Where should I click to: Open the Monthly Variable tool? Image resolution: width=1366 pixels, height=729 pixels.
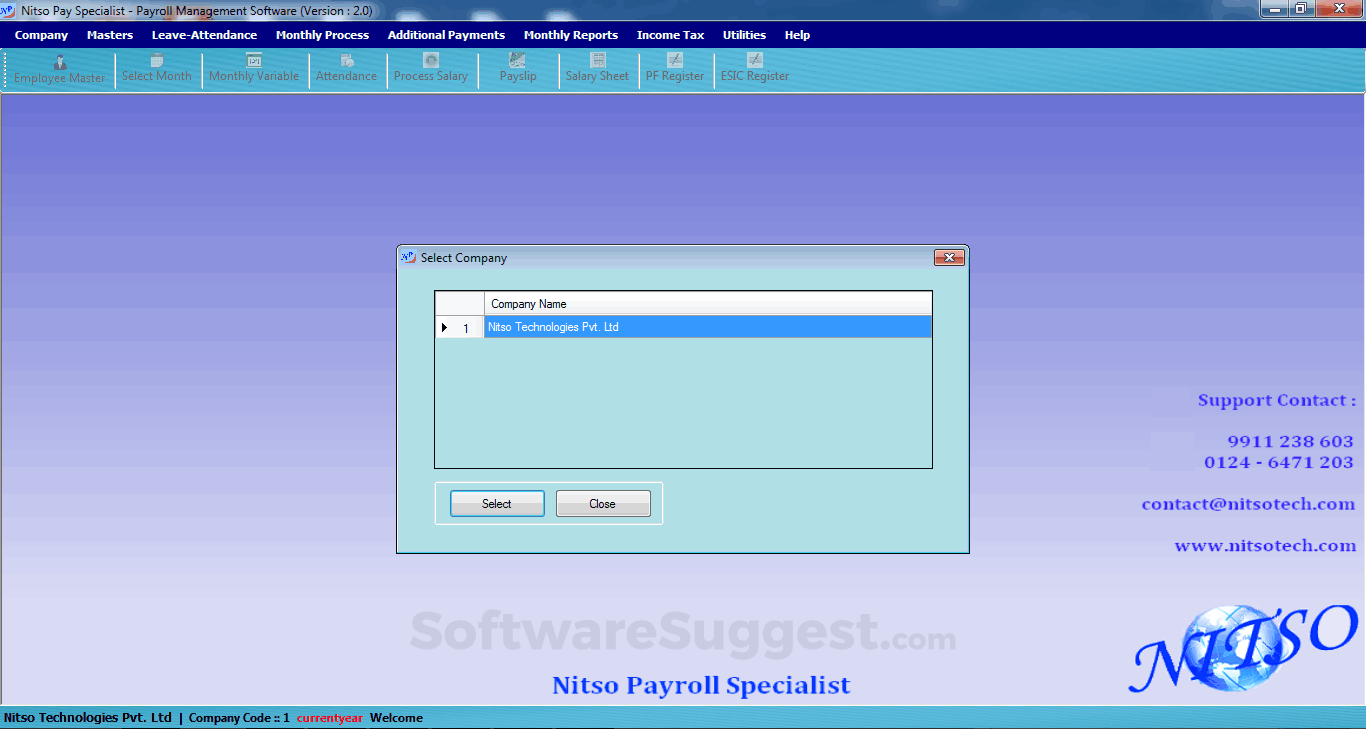pyautogui.click(x=255, y=68)
